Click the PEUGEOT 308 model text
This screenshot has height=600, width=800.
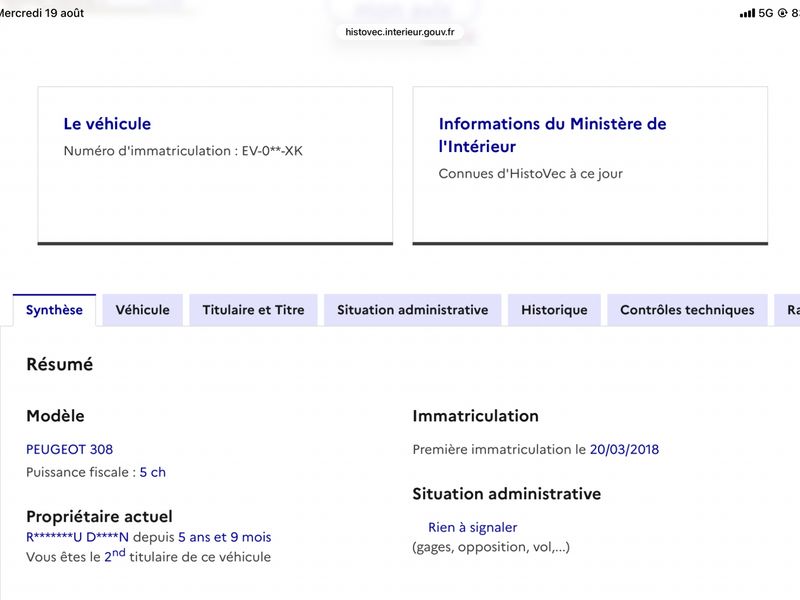pyautogui.click(x=69, y=449)
